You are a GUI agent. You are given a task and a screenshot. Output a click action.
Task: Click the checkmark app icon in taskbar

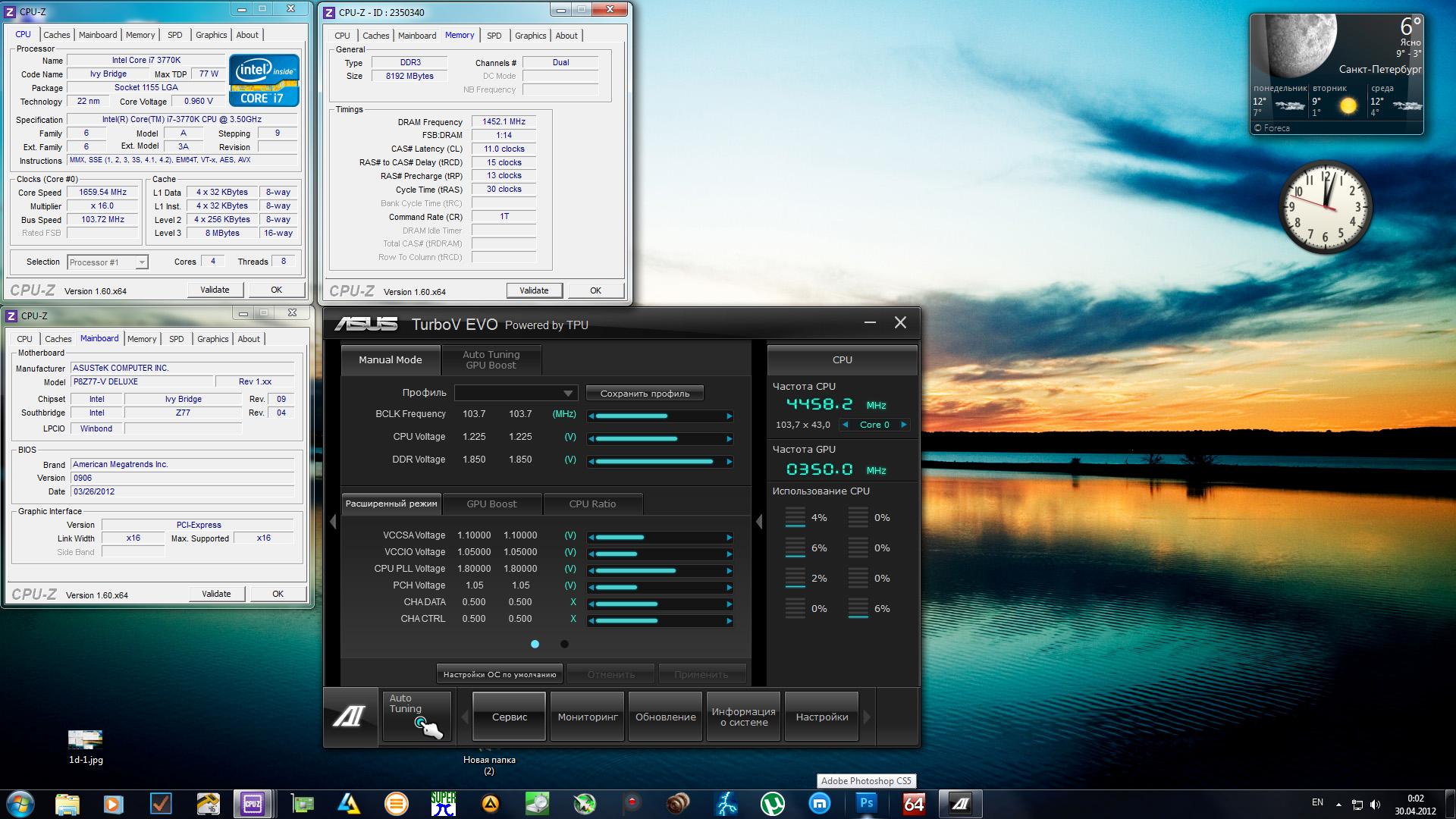click(x=161, y=804)
